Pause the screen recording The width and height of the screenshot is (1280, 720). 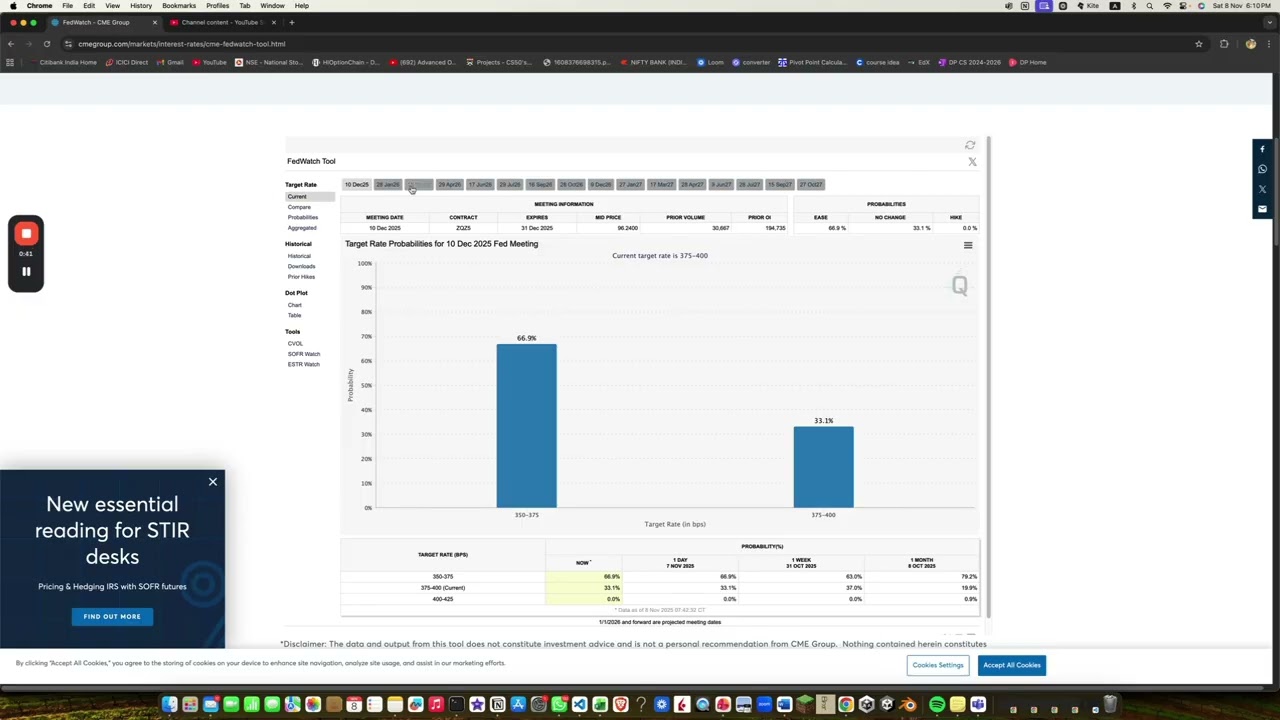[26, 271]
